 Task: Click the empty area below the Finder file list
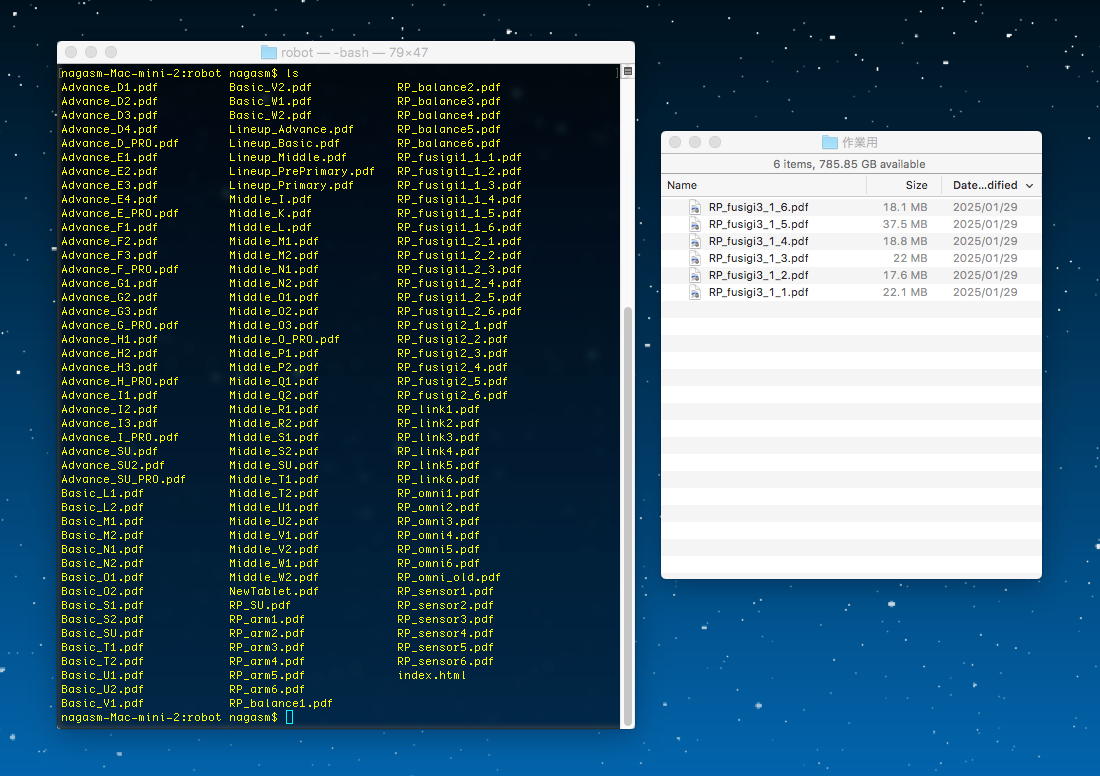pyautogui.click(x=850, y=440)
